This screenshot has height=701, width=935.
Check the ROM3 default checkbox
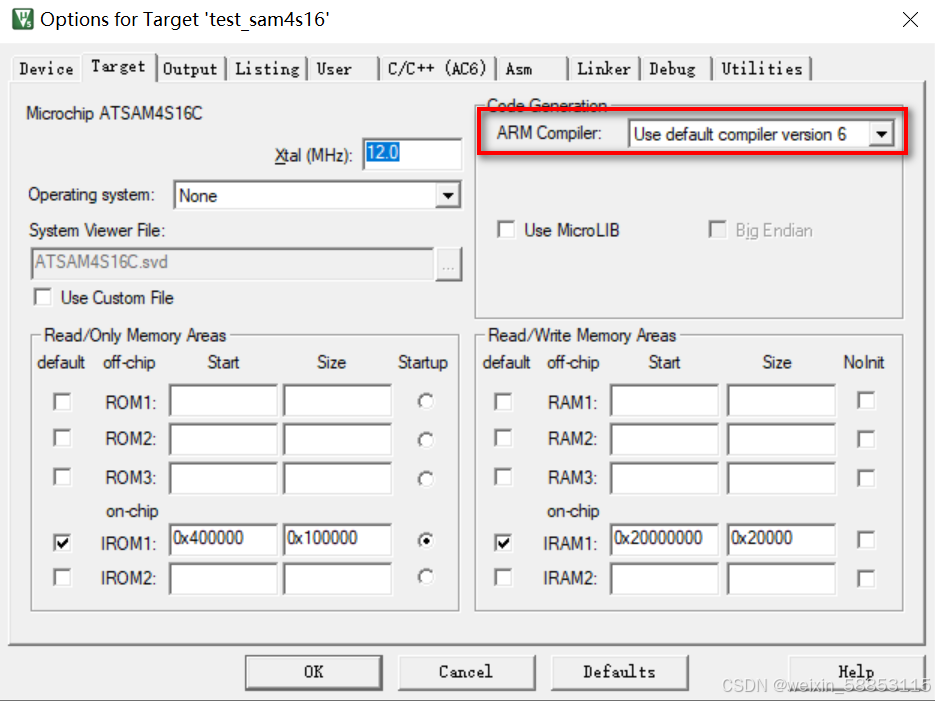(62, 477)
